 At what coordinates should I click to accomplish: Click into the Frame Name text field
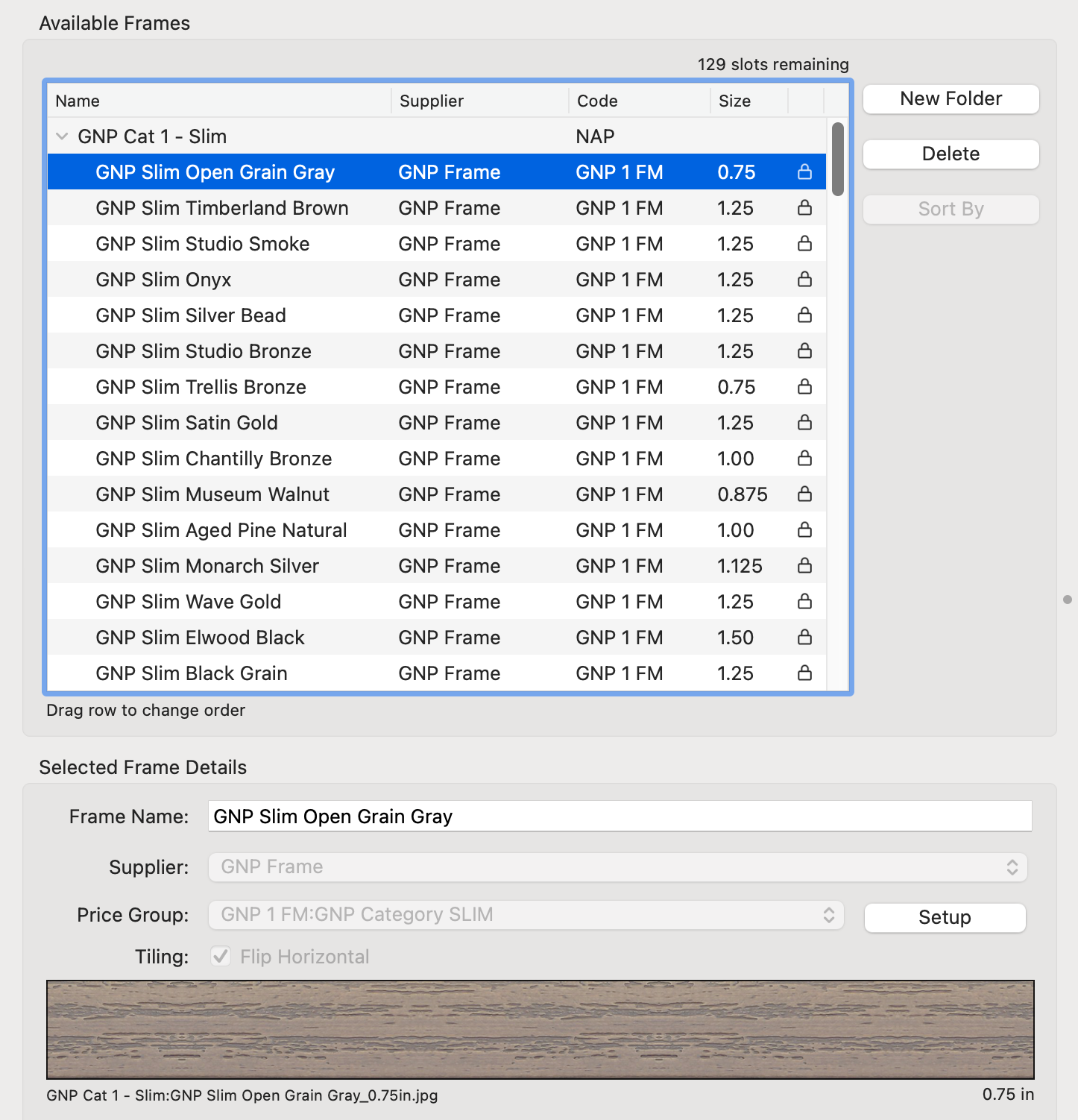point(620,817)
